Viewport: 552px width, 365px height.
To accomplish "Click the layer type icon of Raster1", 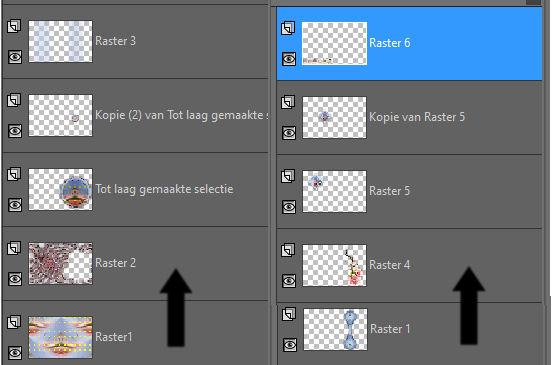I will point(14,322).
